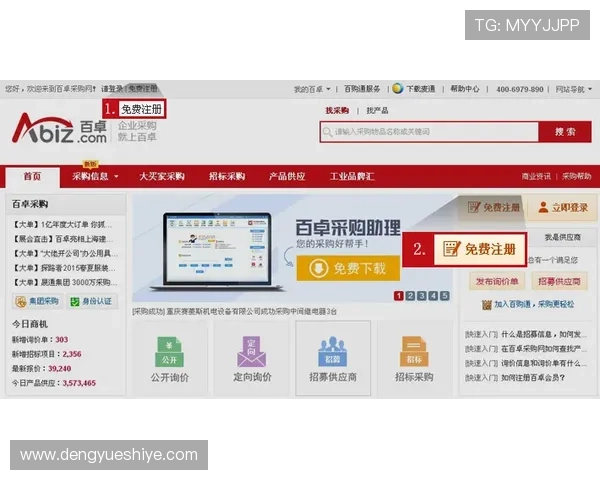Go to the 首页 tab
600x480 pixels.
click(33, 177)
